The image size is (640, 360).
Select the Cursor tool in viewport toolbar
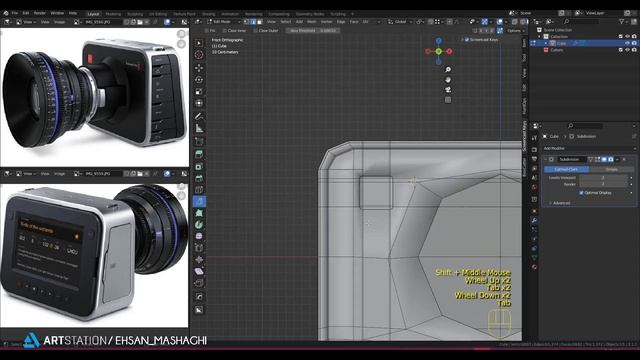tap(199, 55)
